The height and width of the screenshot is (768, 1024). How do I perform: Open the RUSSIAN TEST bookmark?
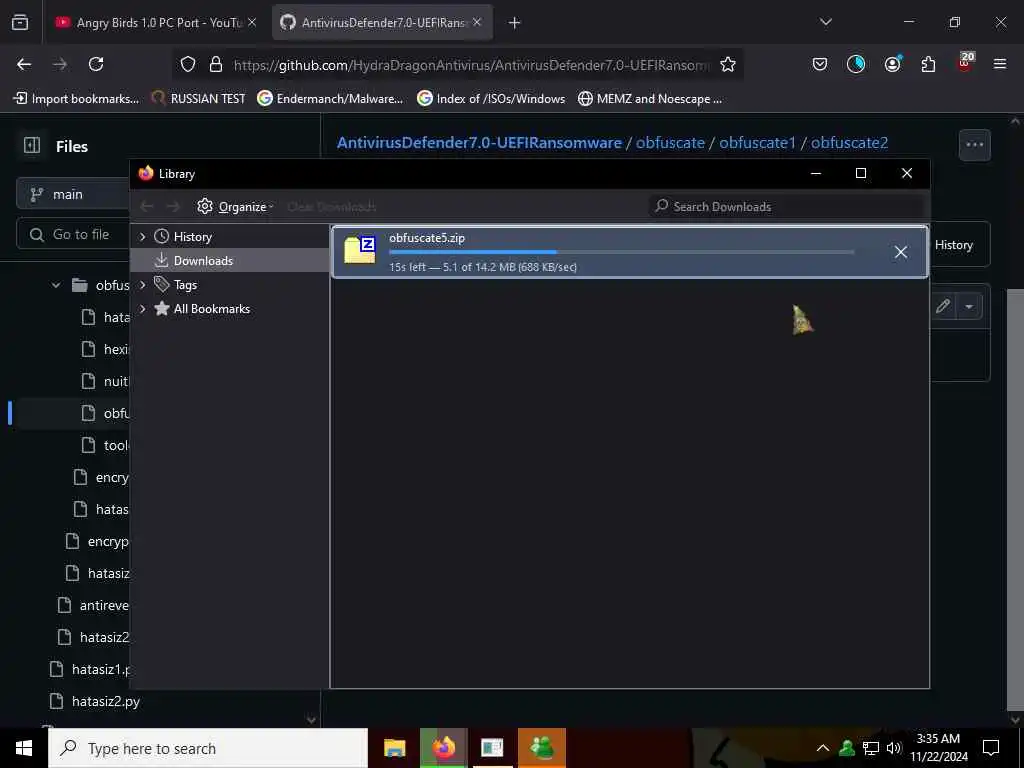point(198,99)
